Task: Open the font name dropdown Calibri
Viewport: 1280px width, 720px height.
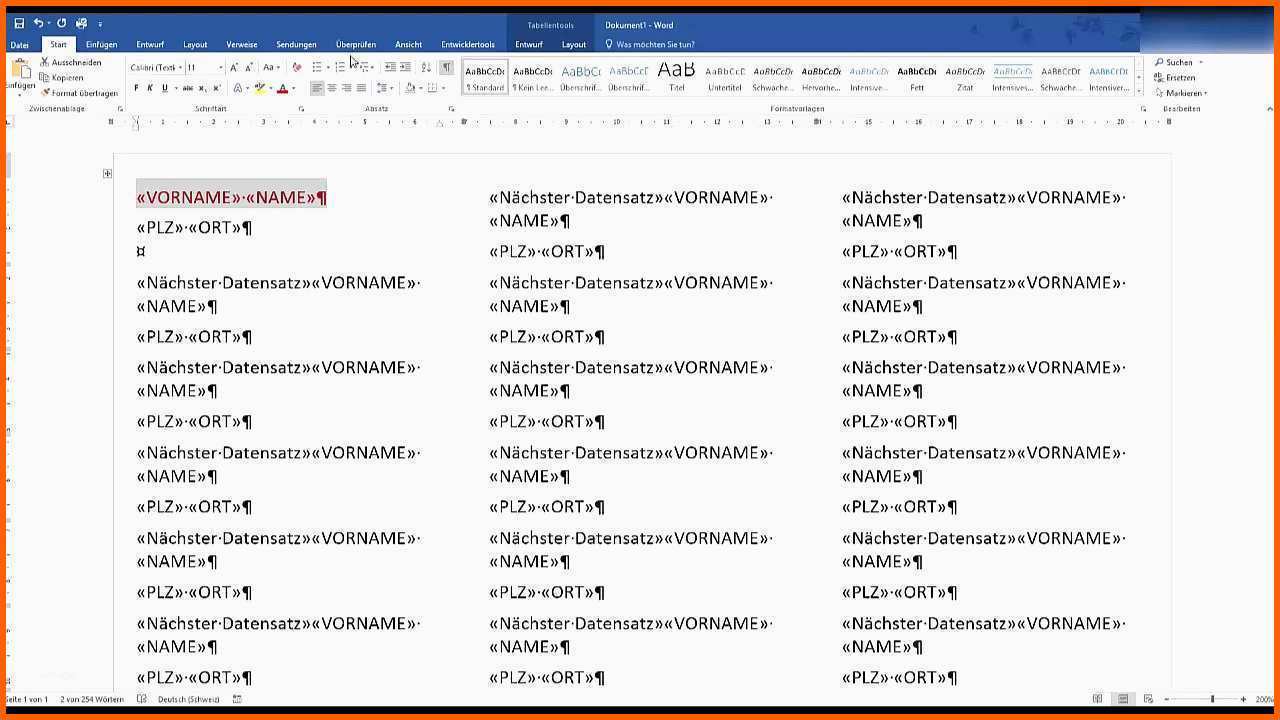Action: click(x=180, y=67)
